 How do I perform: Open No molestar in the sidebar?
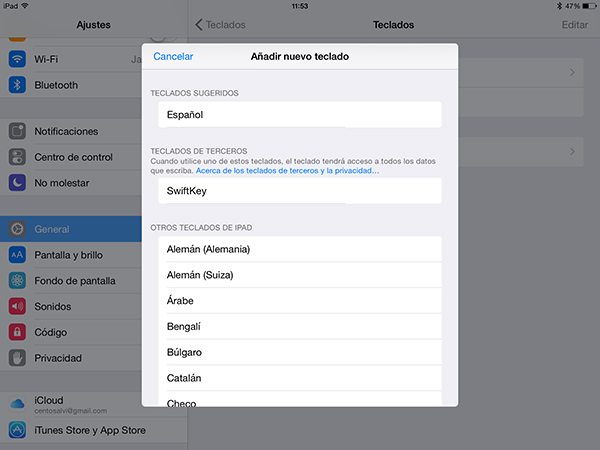71,183
